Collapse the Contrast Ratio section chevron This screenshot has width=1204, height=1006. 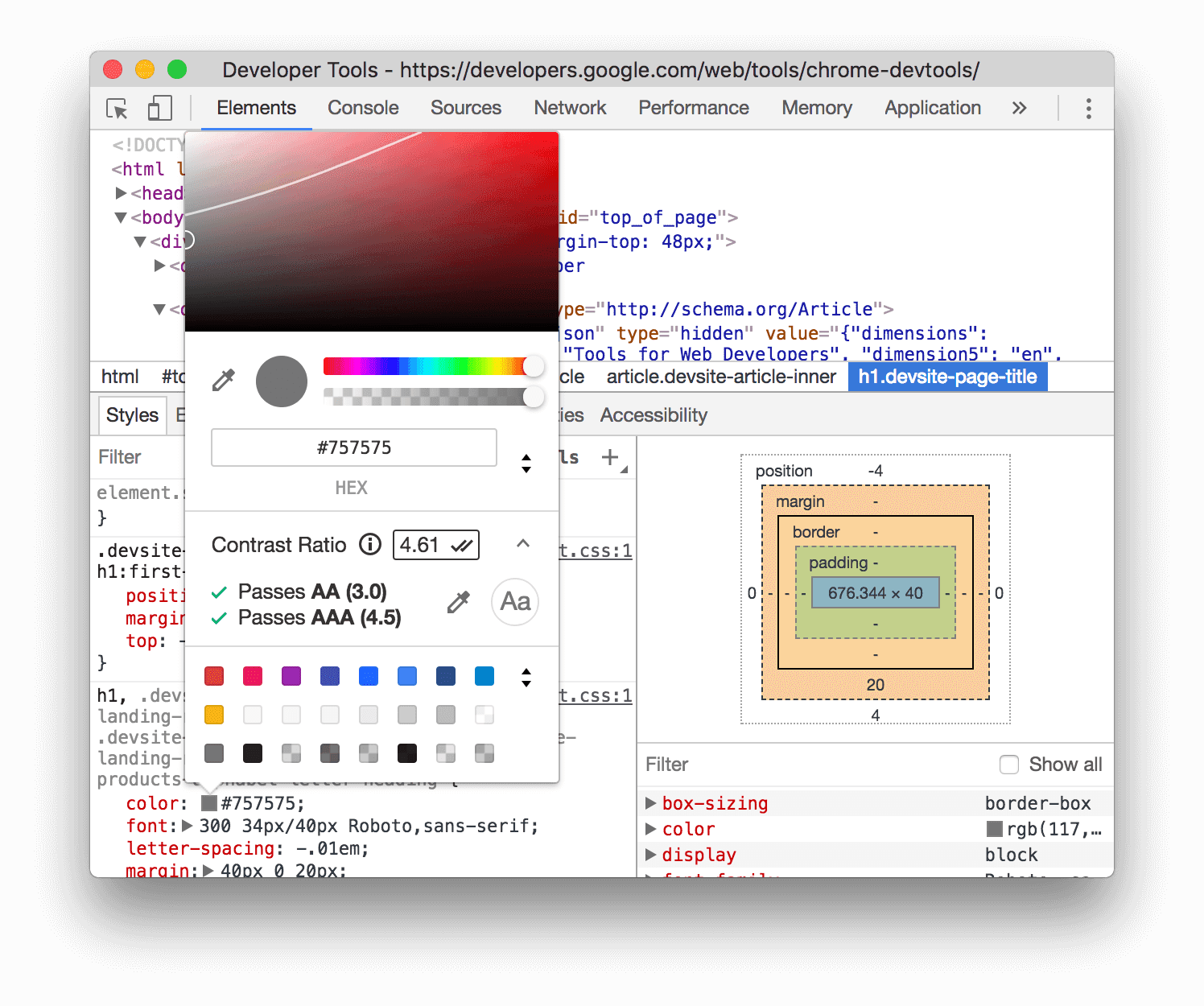click(523, 544)
